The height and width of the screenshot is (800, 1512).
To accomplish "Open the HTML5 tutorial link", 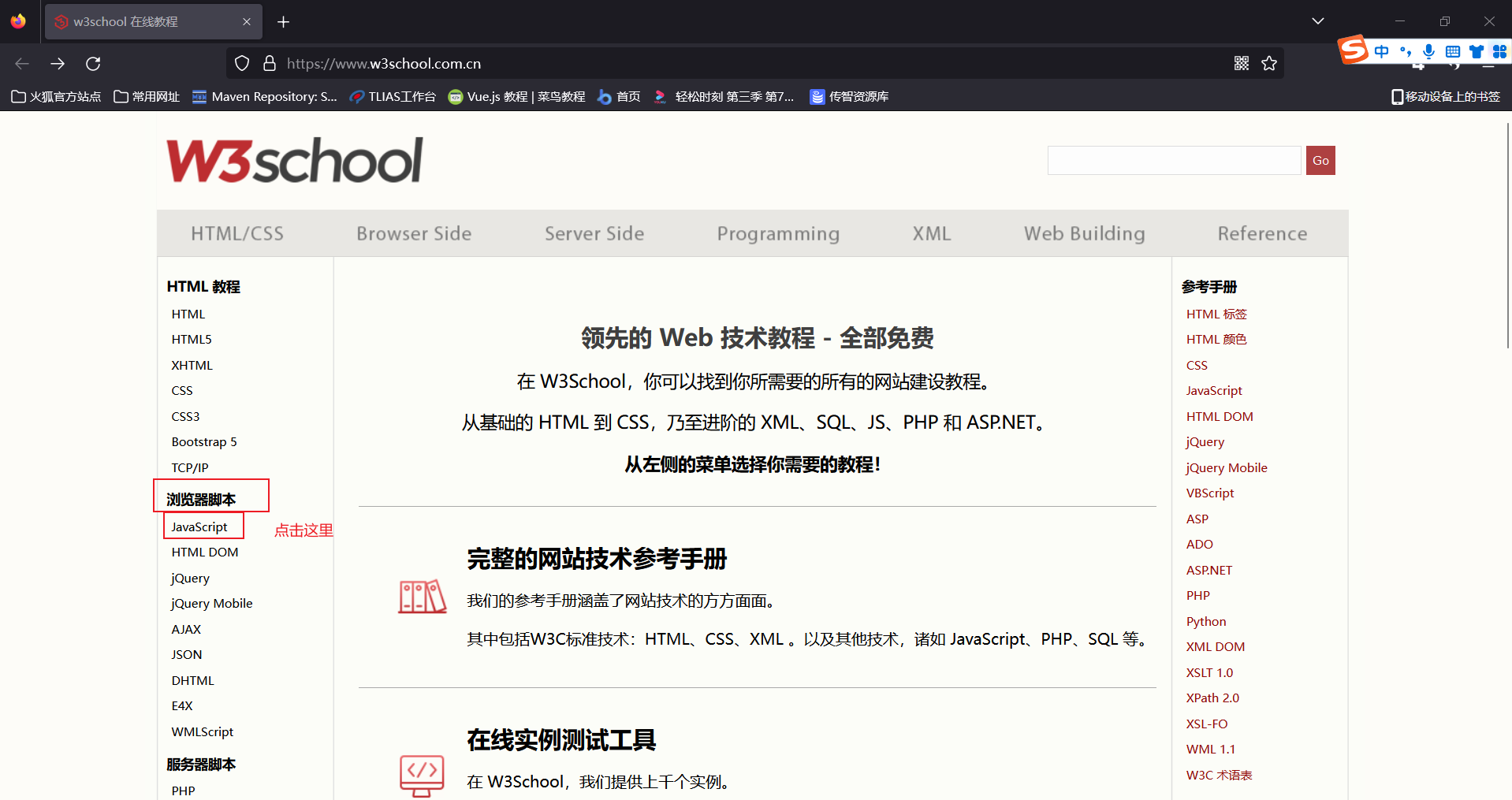I will tap(192, 340).
